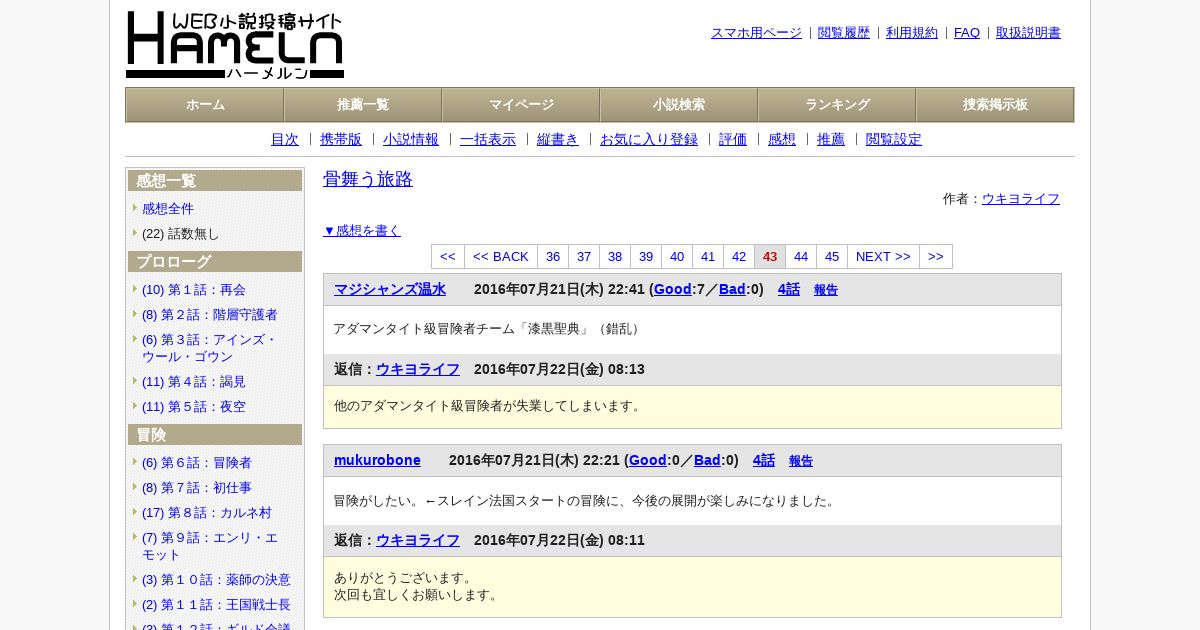Open sidebar 第１話：再会
Viewport: 1200px width, 630px height.
coord(194,289)
